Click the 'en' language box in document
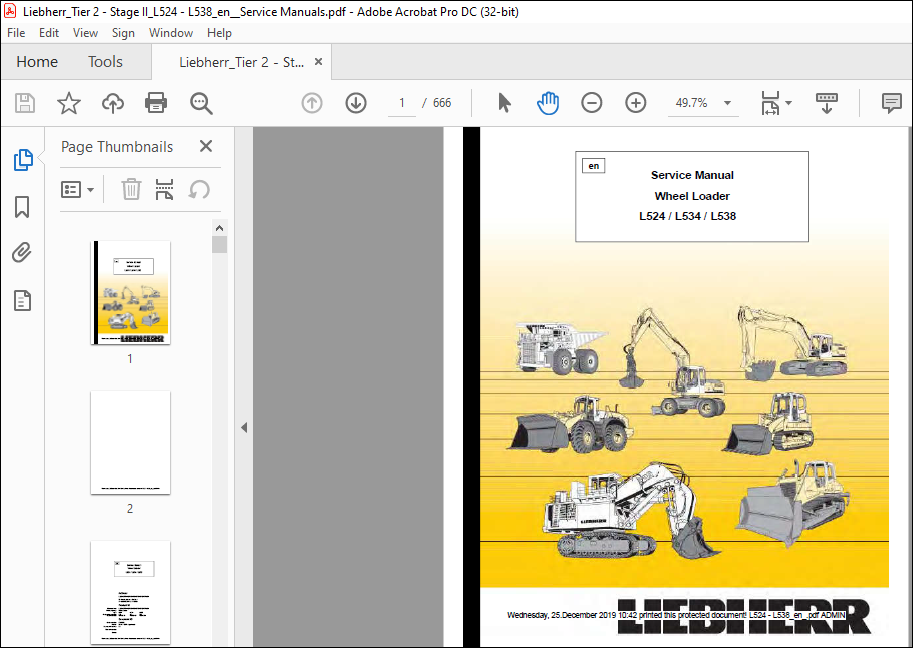913x648 pixels. pos(593,166)
